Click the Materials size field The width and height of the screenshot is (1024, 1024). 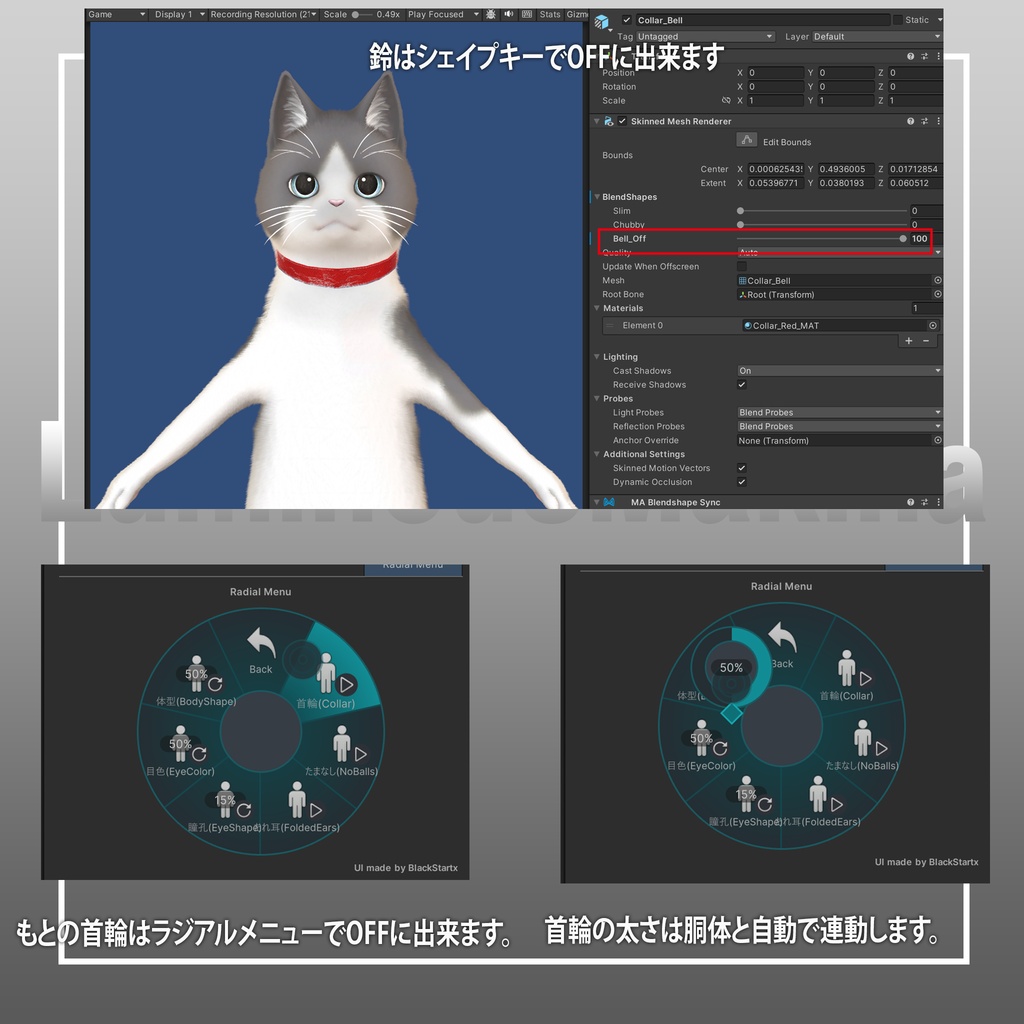[x=927, y=308]
